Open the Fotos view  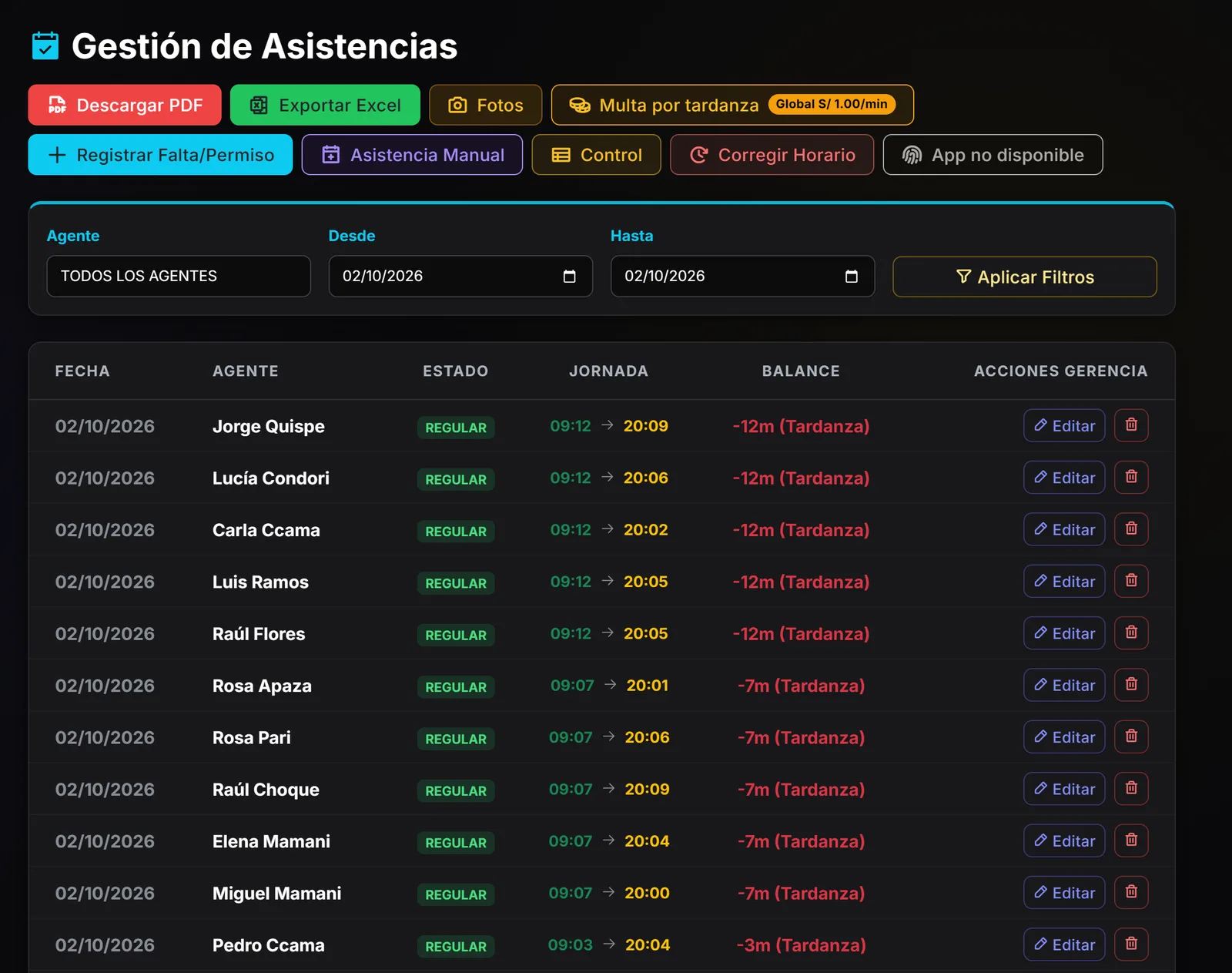tap(486, 105)
